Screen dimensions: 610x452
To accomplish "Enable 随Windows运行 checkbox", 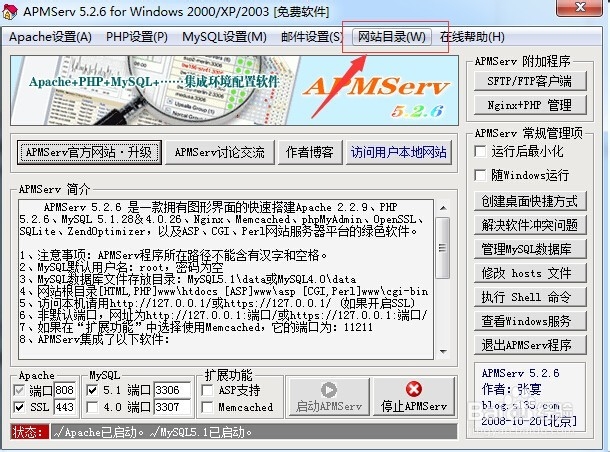I will pos(480,175).
